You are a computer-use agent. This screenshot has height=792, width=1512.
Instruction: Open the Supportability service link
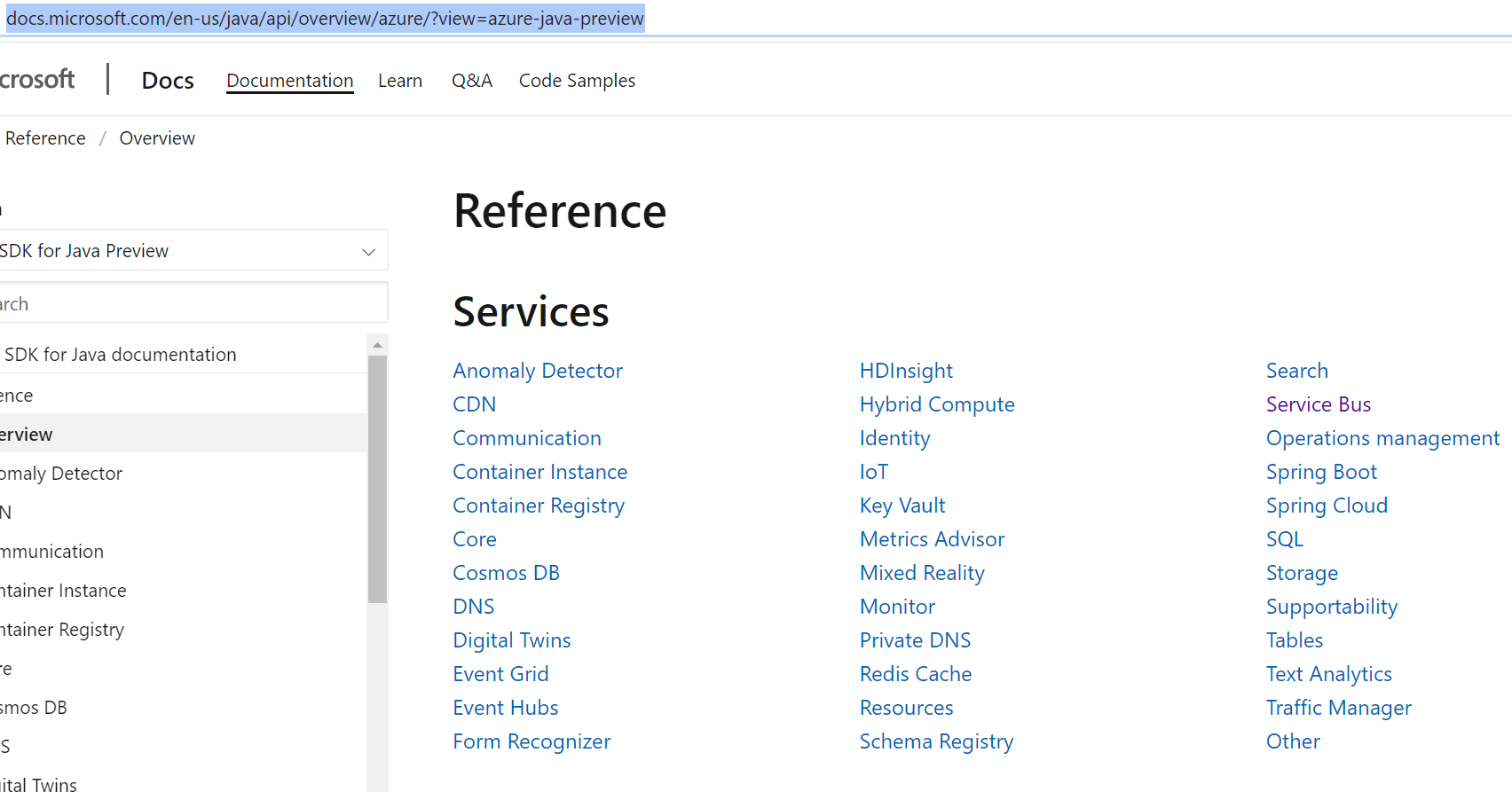[x=1332, y=607]
